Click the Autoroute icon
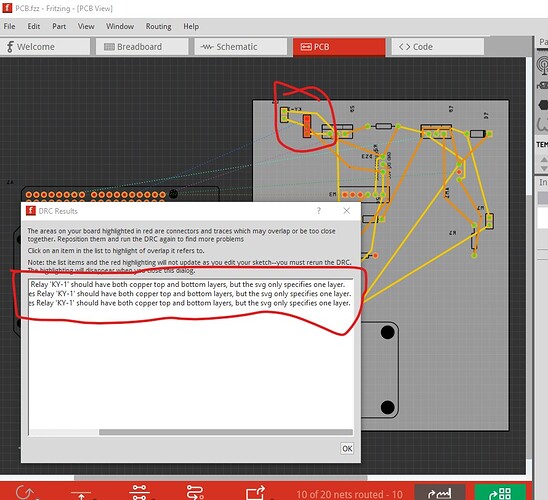Viewport: 548px width, 500px height. coord(195,492)
